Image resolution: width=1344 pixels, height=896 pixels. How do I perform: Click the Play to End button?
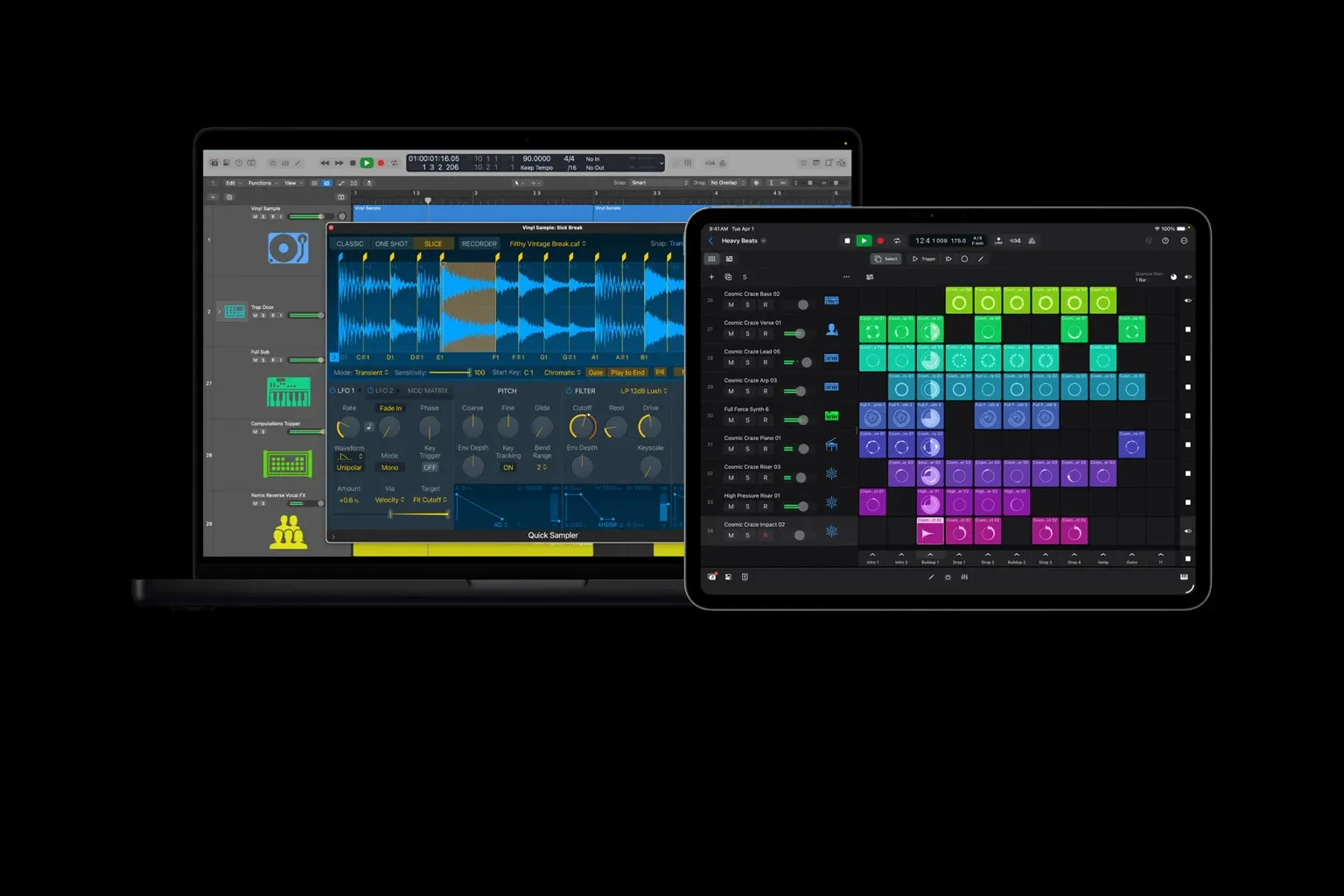point(627,373)
